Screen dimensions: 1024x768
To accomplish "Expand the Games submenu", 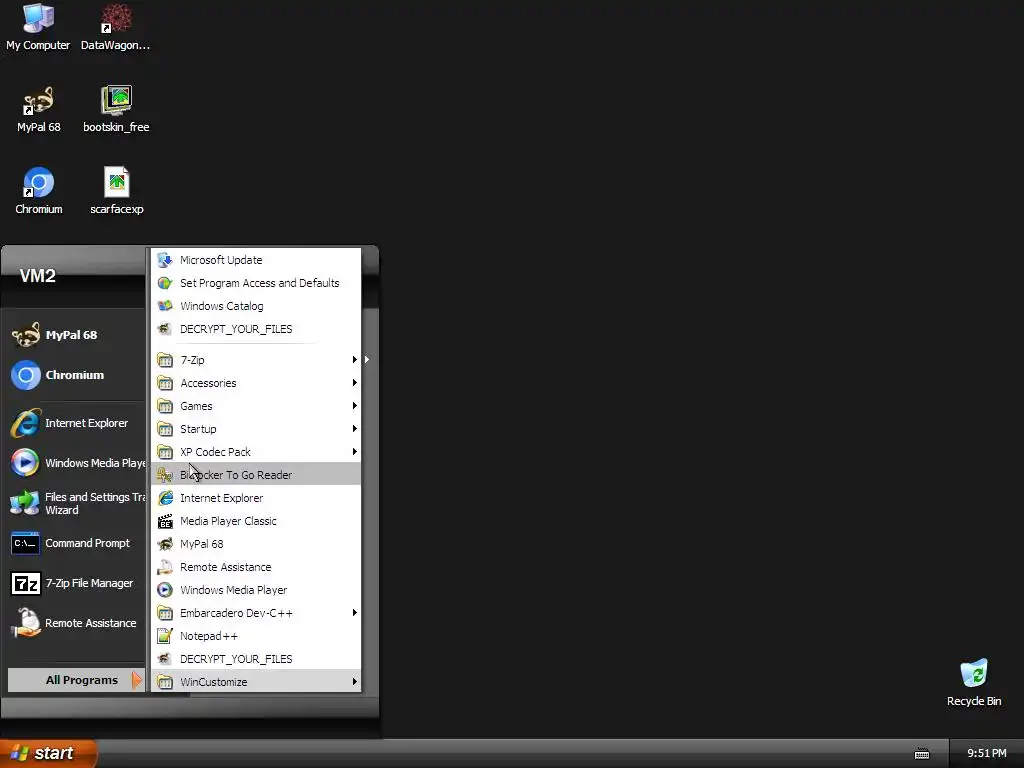I will coord(256,406).
